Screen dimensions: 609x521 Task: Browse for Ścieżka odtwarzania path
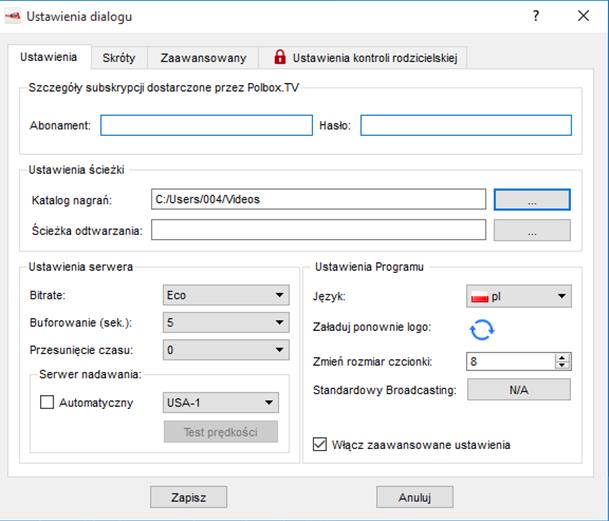[532, 230]
